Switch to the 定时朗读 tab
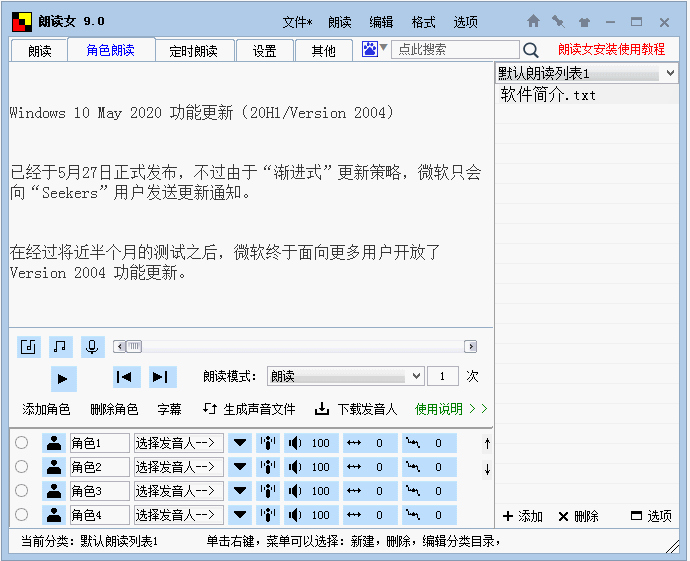This screenshot has width=690, height=561. pyautogui.click(x=194, y=51)
